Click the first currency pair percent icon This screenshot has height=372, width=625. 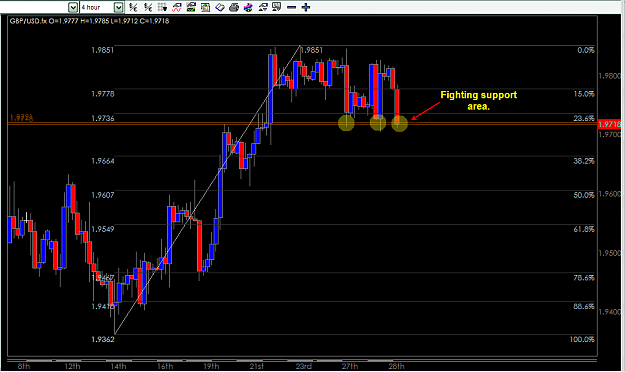(133, 7)
